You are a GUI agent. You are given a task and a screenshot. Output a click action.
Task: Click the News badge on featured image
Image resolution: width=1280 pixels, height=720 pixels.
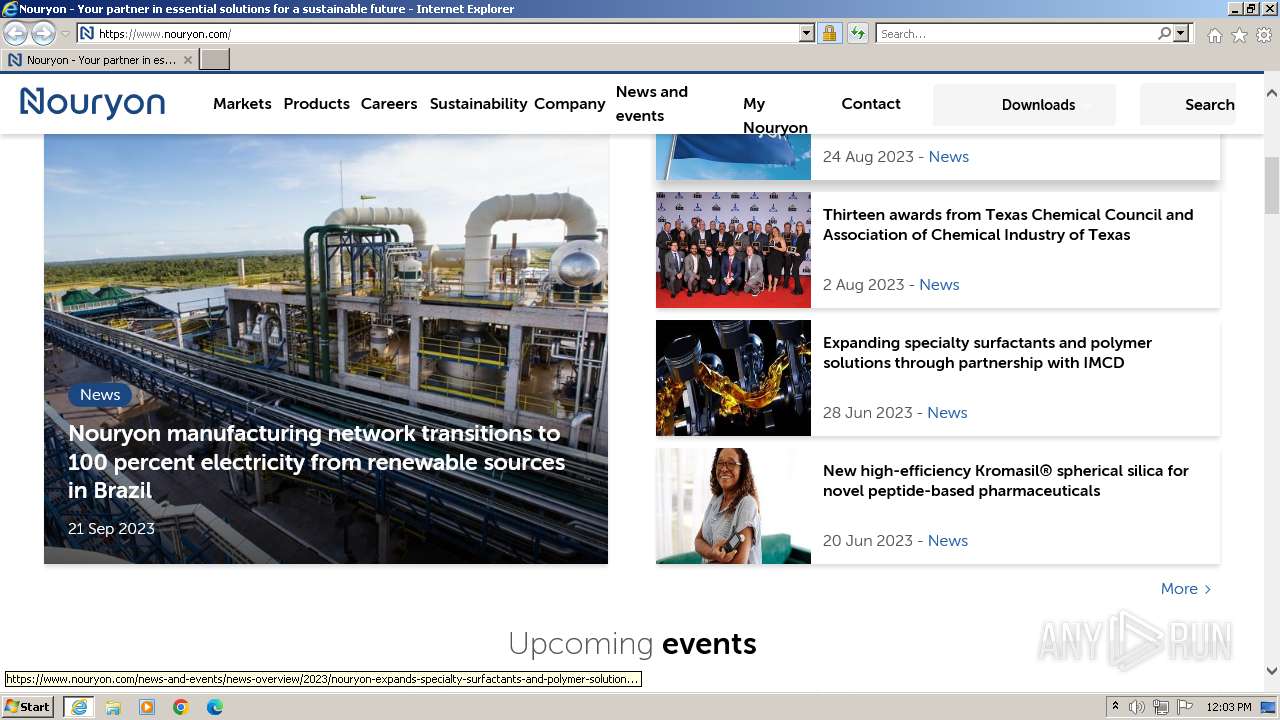(x=100, y=395)
